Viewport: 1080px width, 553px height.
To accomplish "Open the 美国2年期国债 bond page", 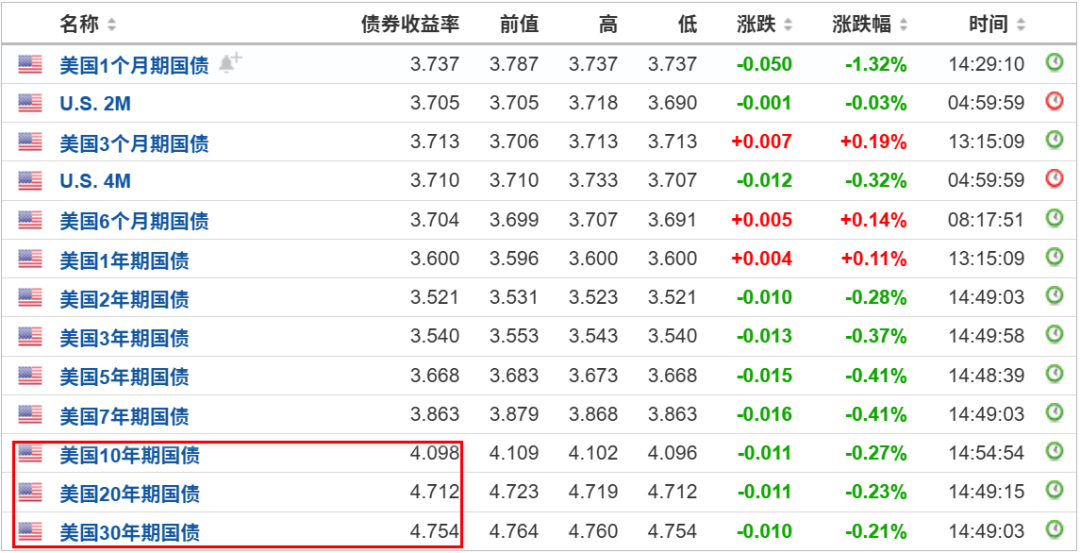I will pos(124,299).
